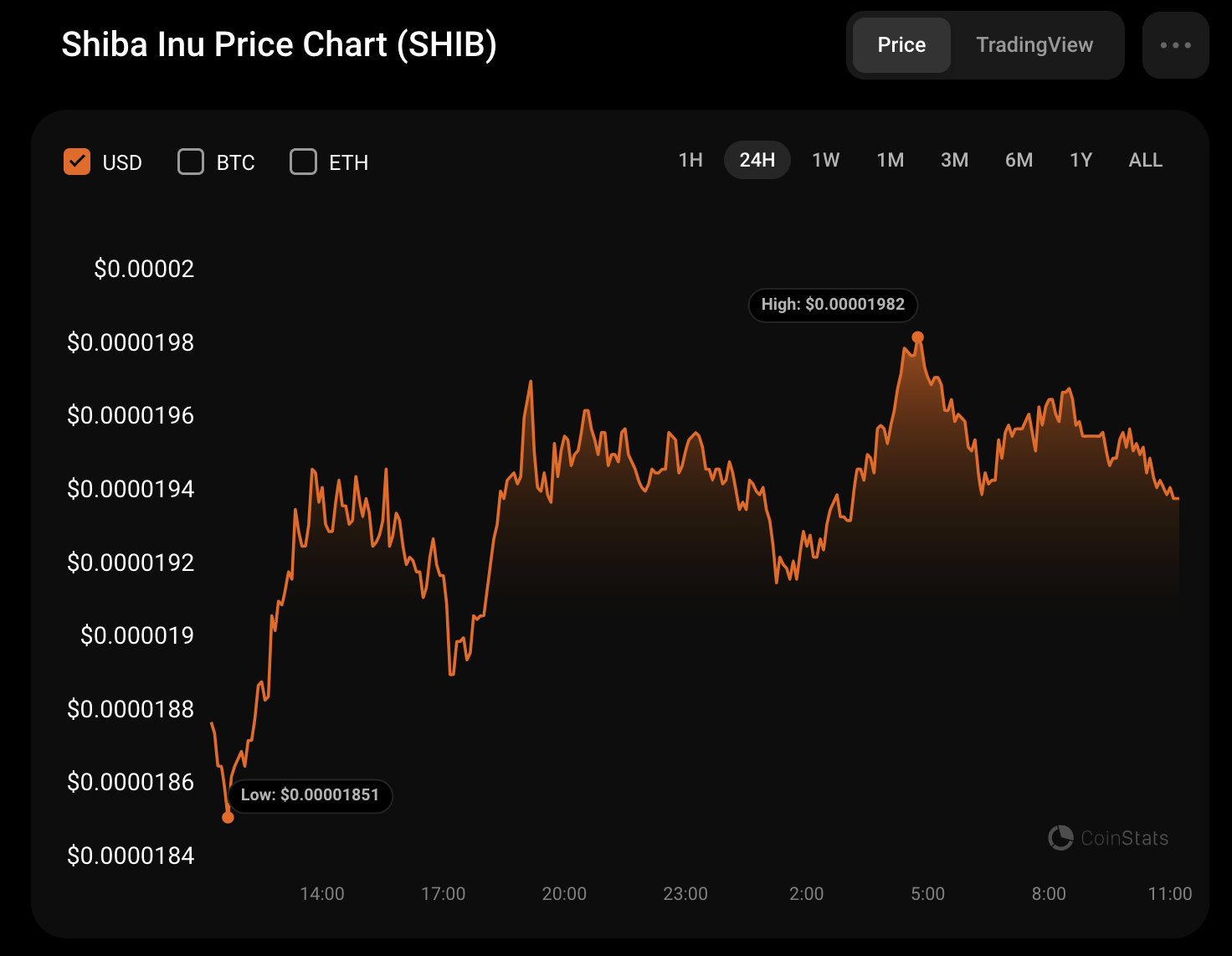
Task: Click the CoinStats logo watermark
Action: click(x=1108, y=838)
